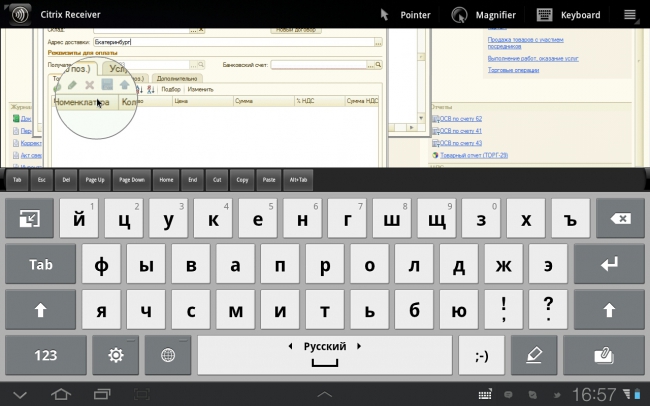Screen dimensions: 650x406
Task: Switch language with right arrow on spacebar
Action: click(x=359, y=346)
